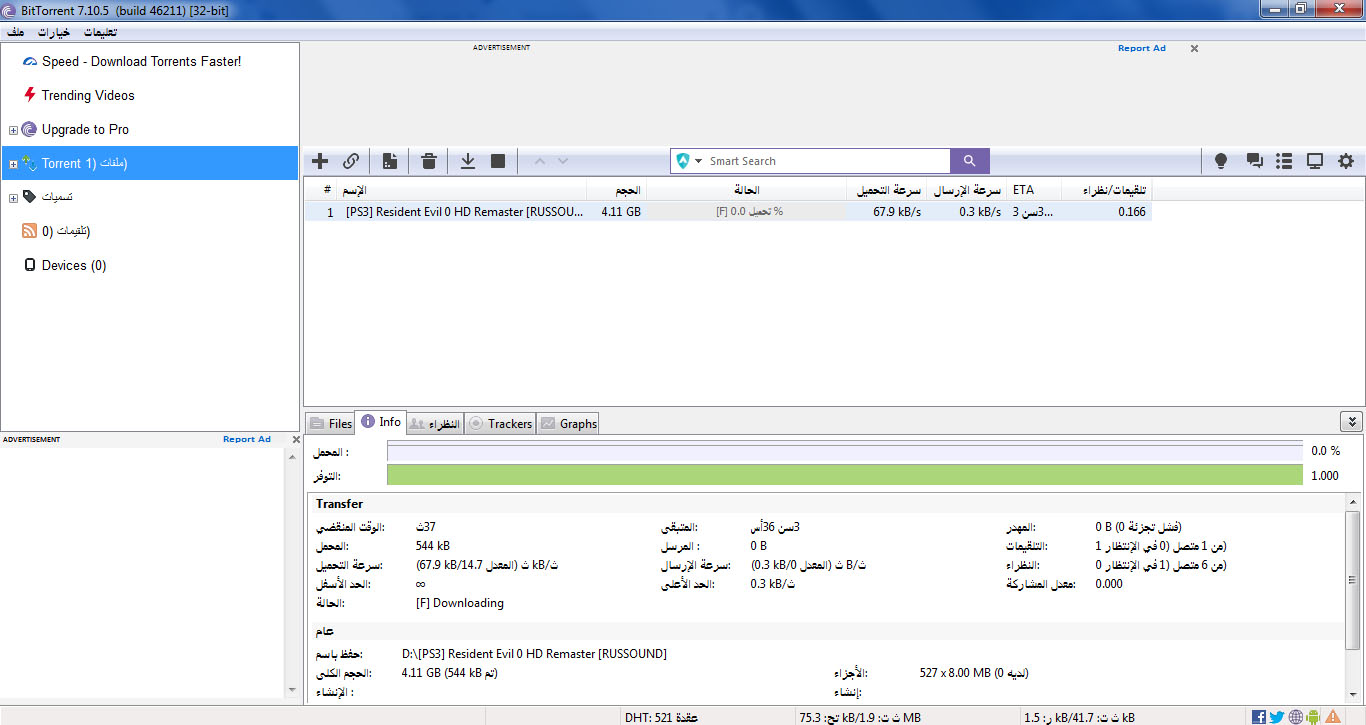1366x725 pixels.
Task: Click the Add Torrent plus icon
Action: [320, 161]
